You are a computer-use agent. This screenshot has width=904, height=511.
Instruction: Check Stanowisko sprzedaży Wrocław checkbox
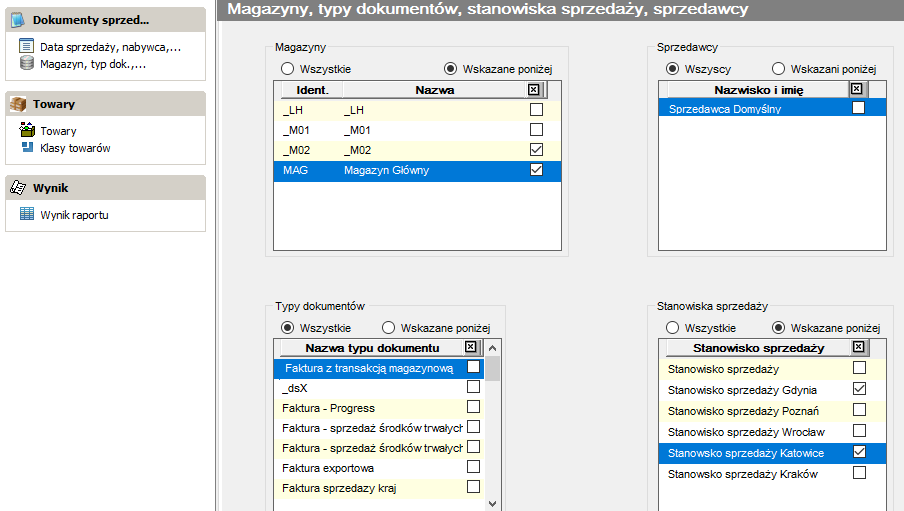click(859, 430)
